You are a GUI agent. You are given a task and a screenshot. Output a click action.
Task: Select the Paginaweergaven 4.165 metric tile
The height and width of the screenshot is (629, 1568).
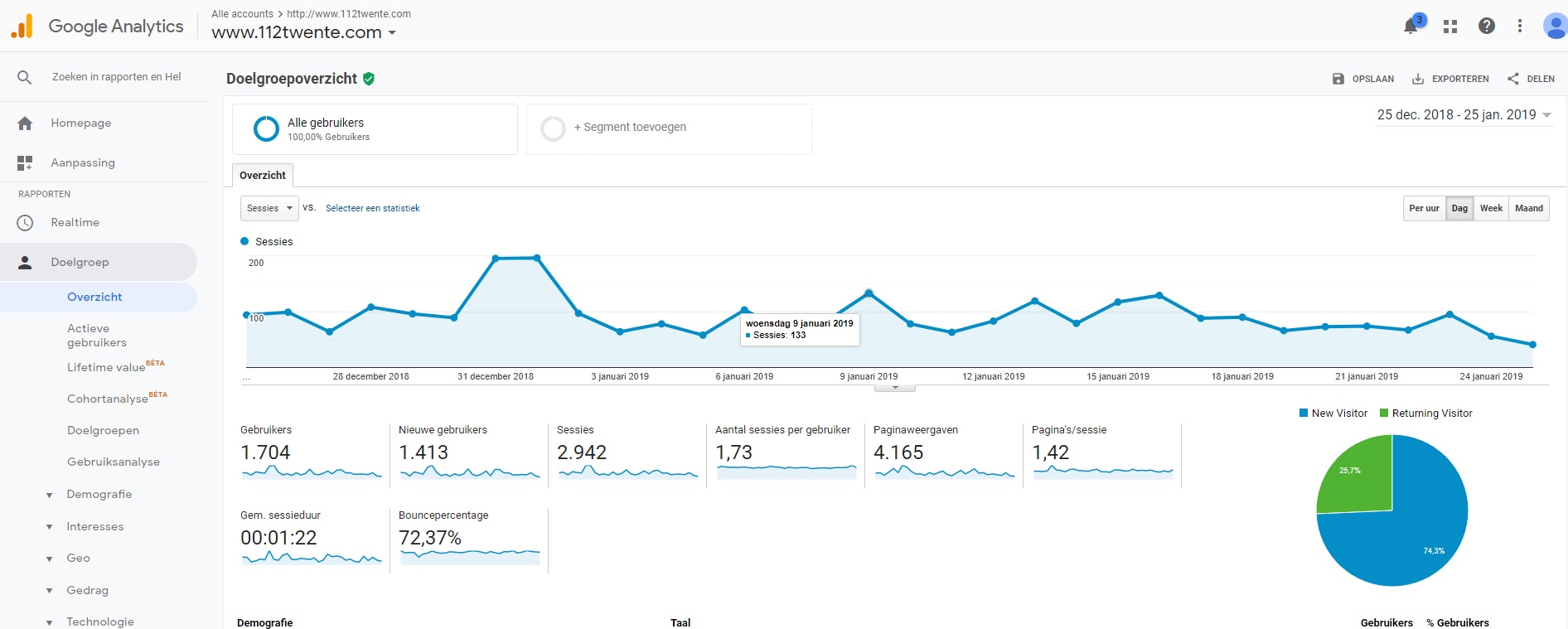[944, 454]
